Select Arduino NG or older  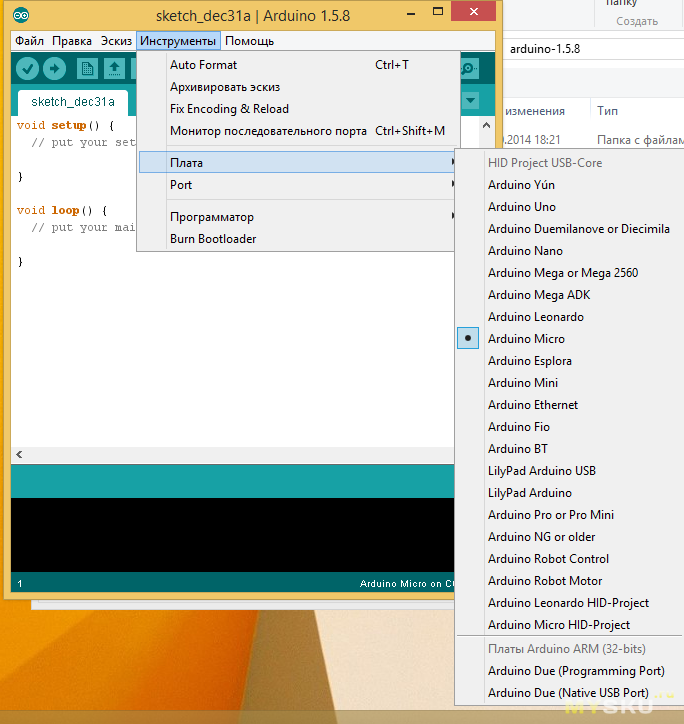[569, 537]
